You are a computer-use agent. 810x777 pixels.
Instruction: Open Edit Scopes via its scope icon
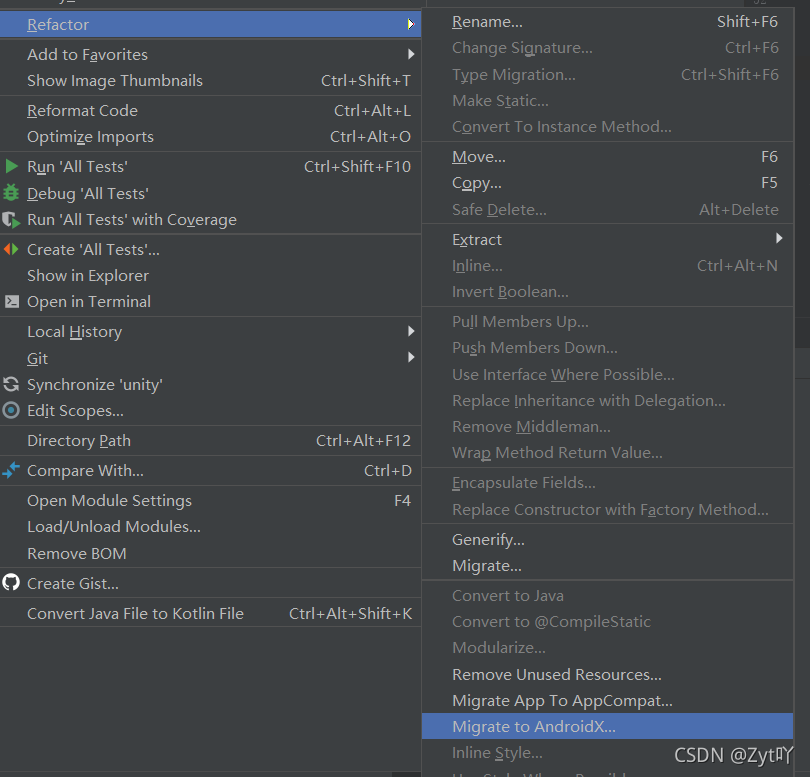coord(12,410)
